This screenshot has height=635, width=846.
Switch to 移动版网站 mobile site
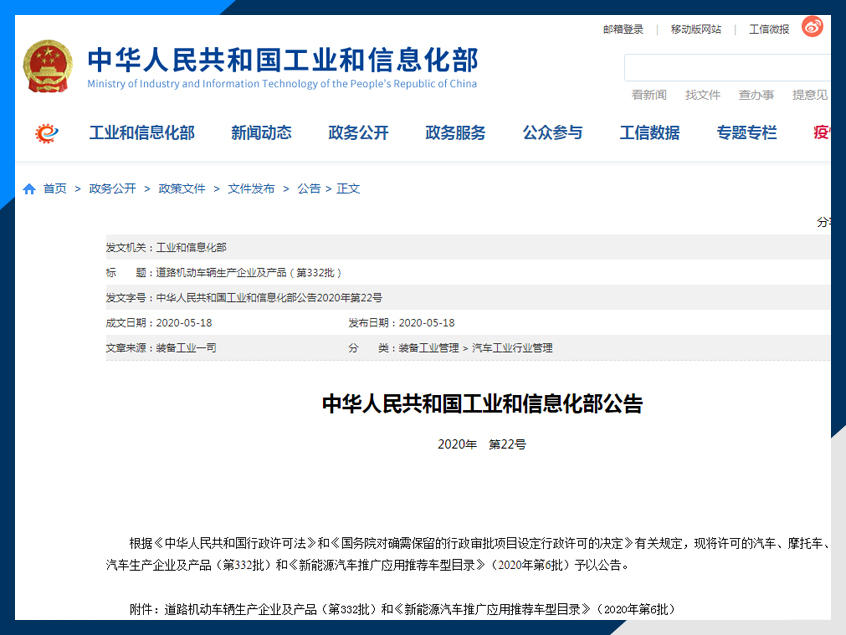[695, 30]
